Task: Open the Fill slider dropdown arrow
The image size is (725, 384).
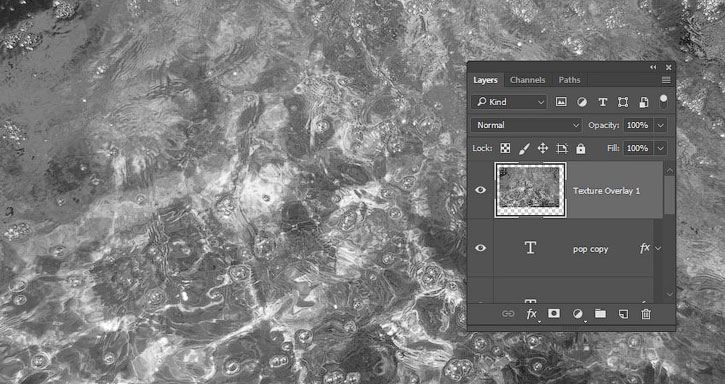Action: pos(661,149)
